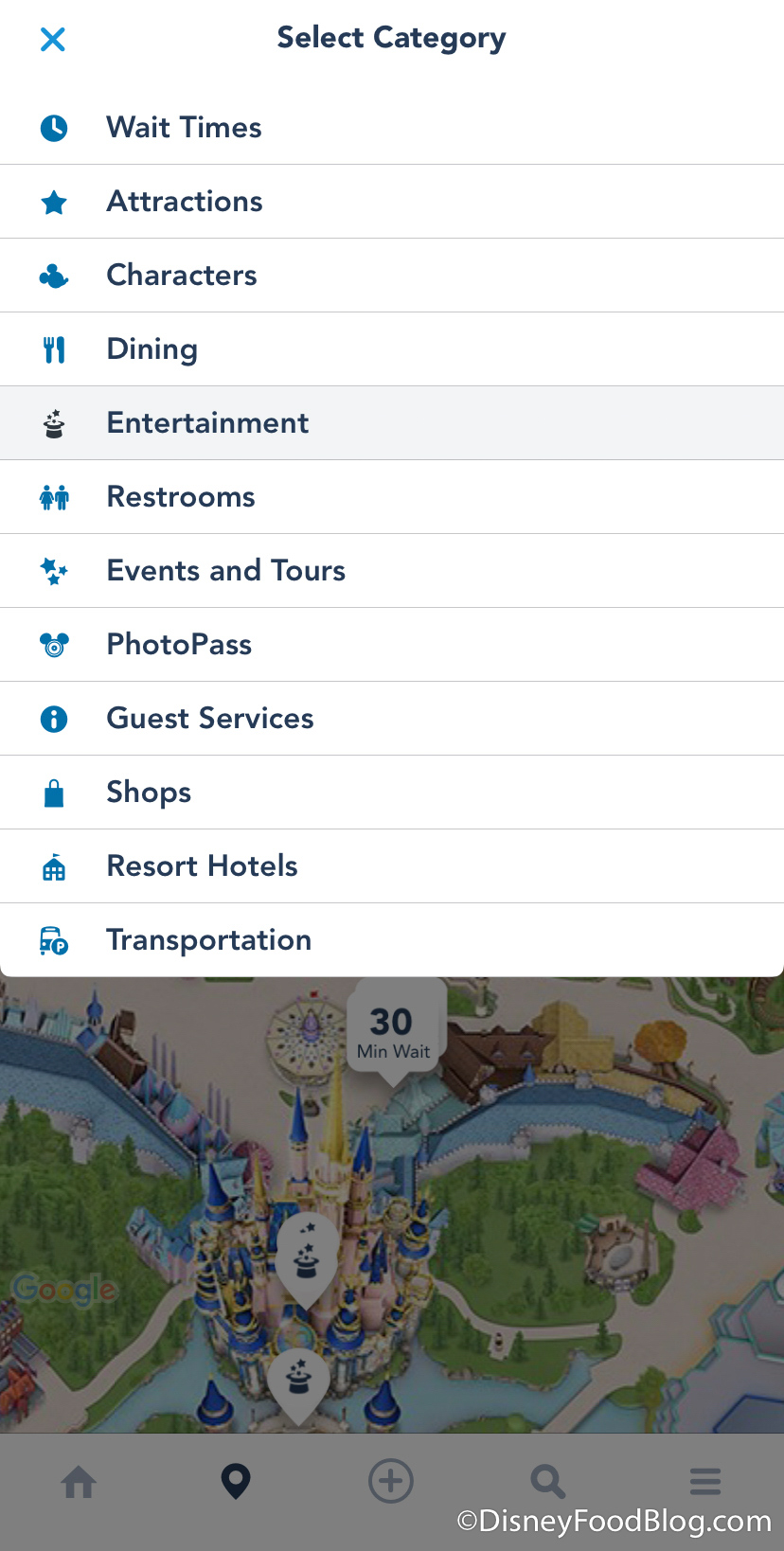Tap the Shops bag icon
Image resolution: width=784 pixels, height=1551 pixels.
point(54,793)
